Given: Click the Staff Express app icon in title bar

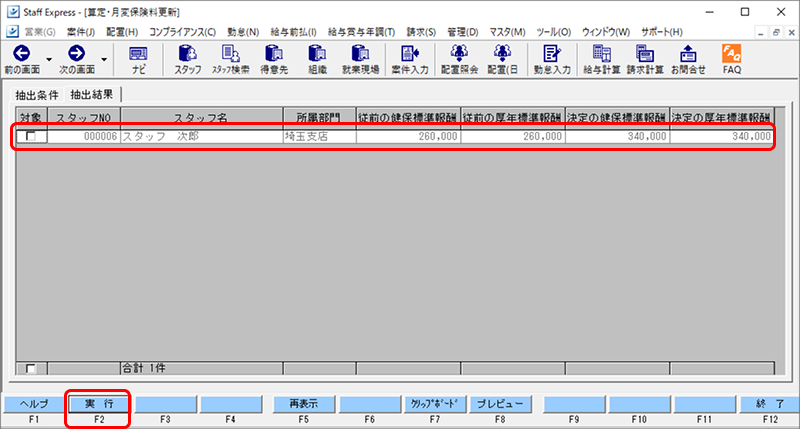Looking at the screenshot, I should [x=13, y=12].
